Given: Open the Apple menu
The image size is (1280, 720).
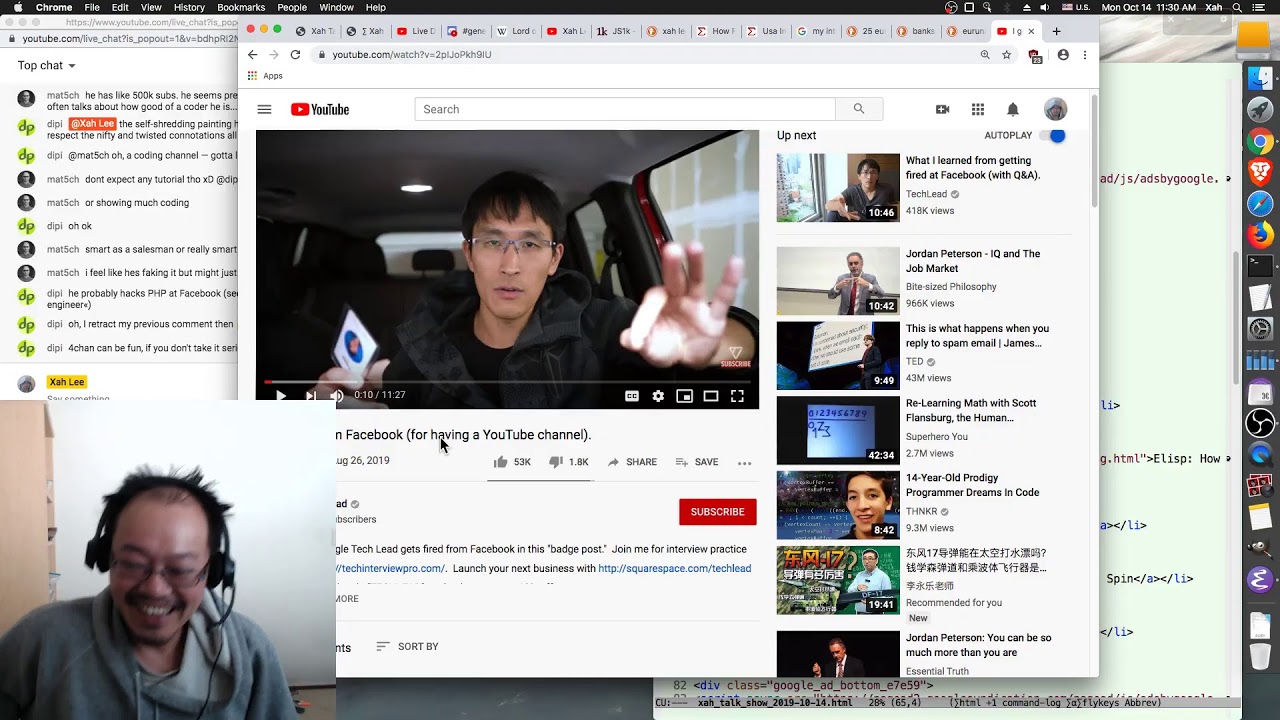Looking at the screenshot, I should pyautogui.click(x=18, y=7).
